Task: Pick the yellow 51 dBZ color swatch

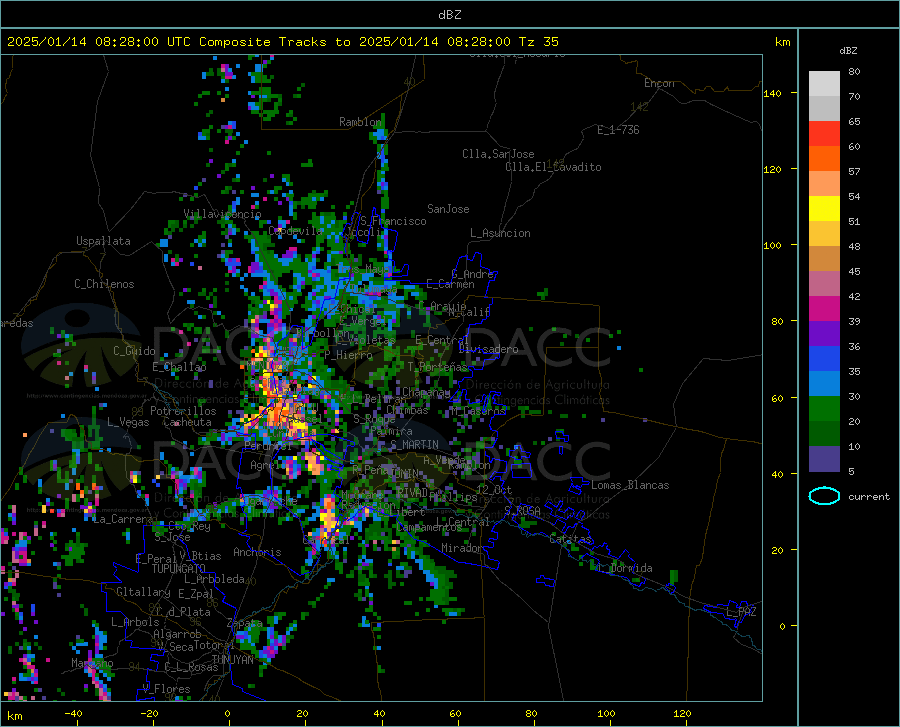Action: point(824,209)
